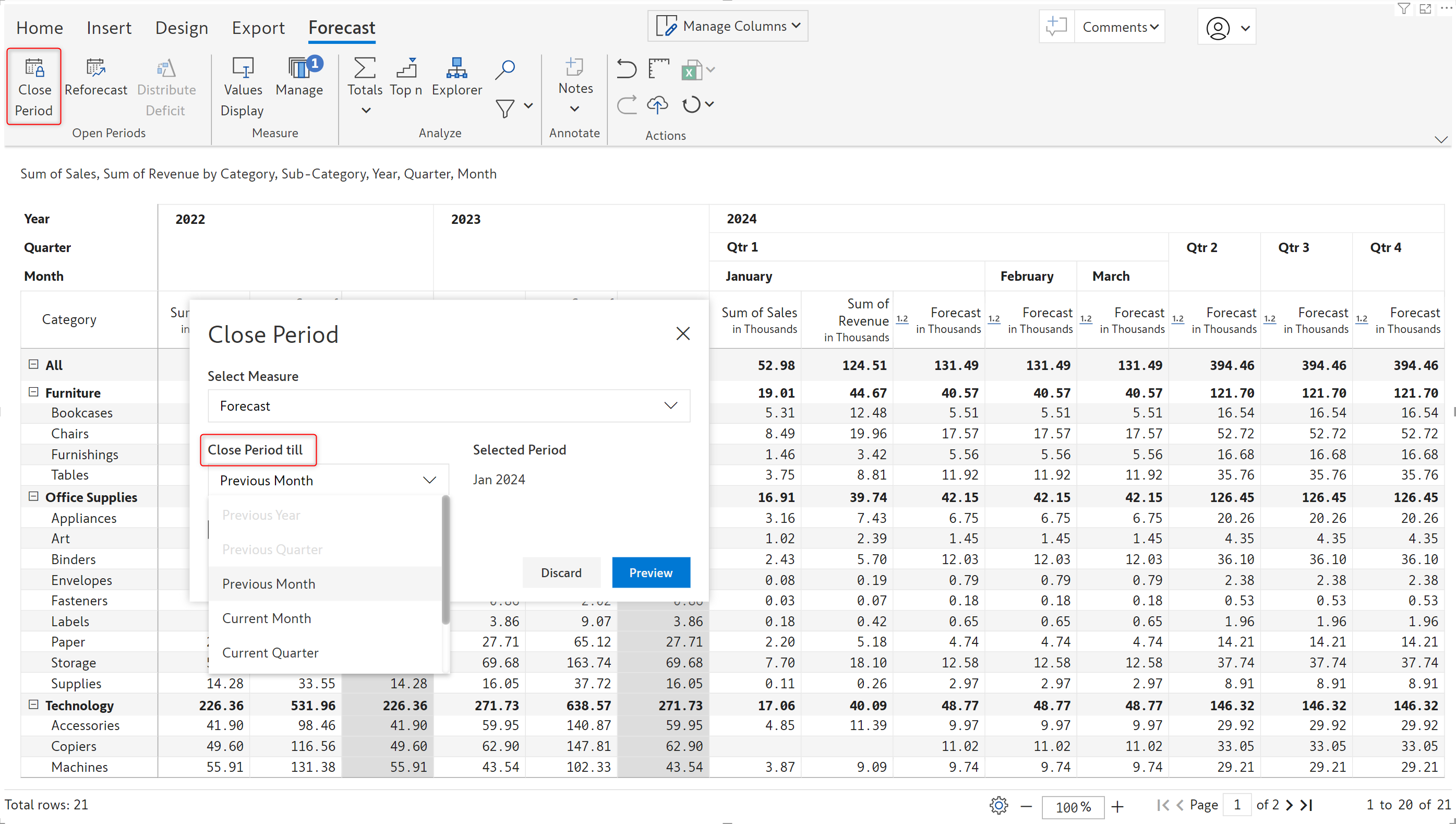Expand the Manage Columns dropdown

coord(727,26)
